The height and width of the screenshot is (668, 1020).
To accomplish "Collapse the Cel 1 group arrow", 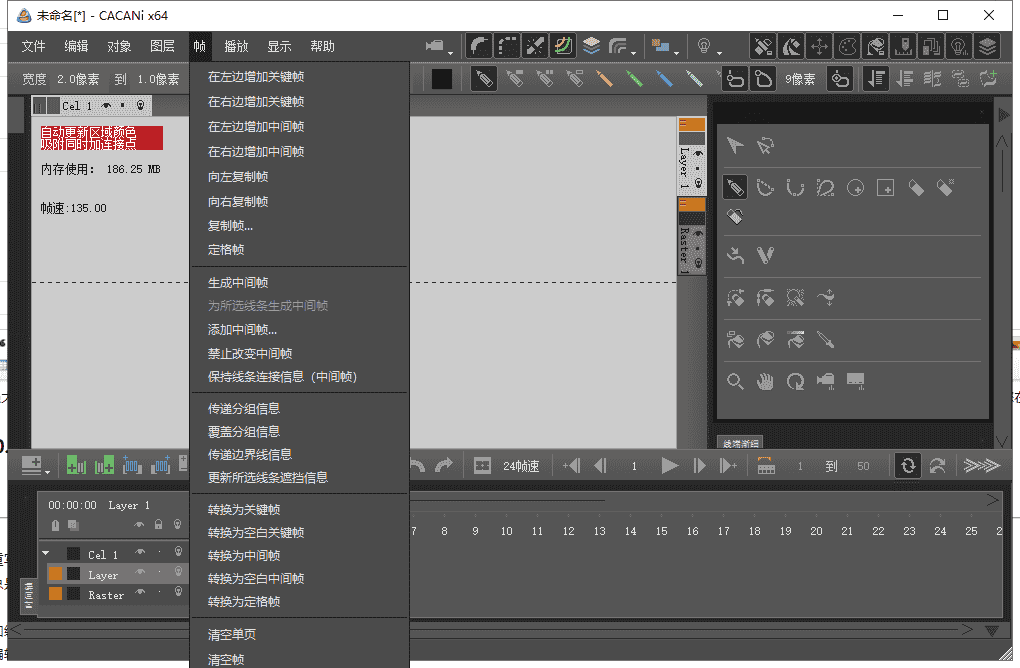I will pos(45,552).
